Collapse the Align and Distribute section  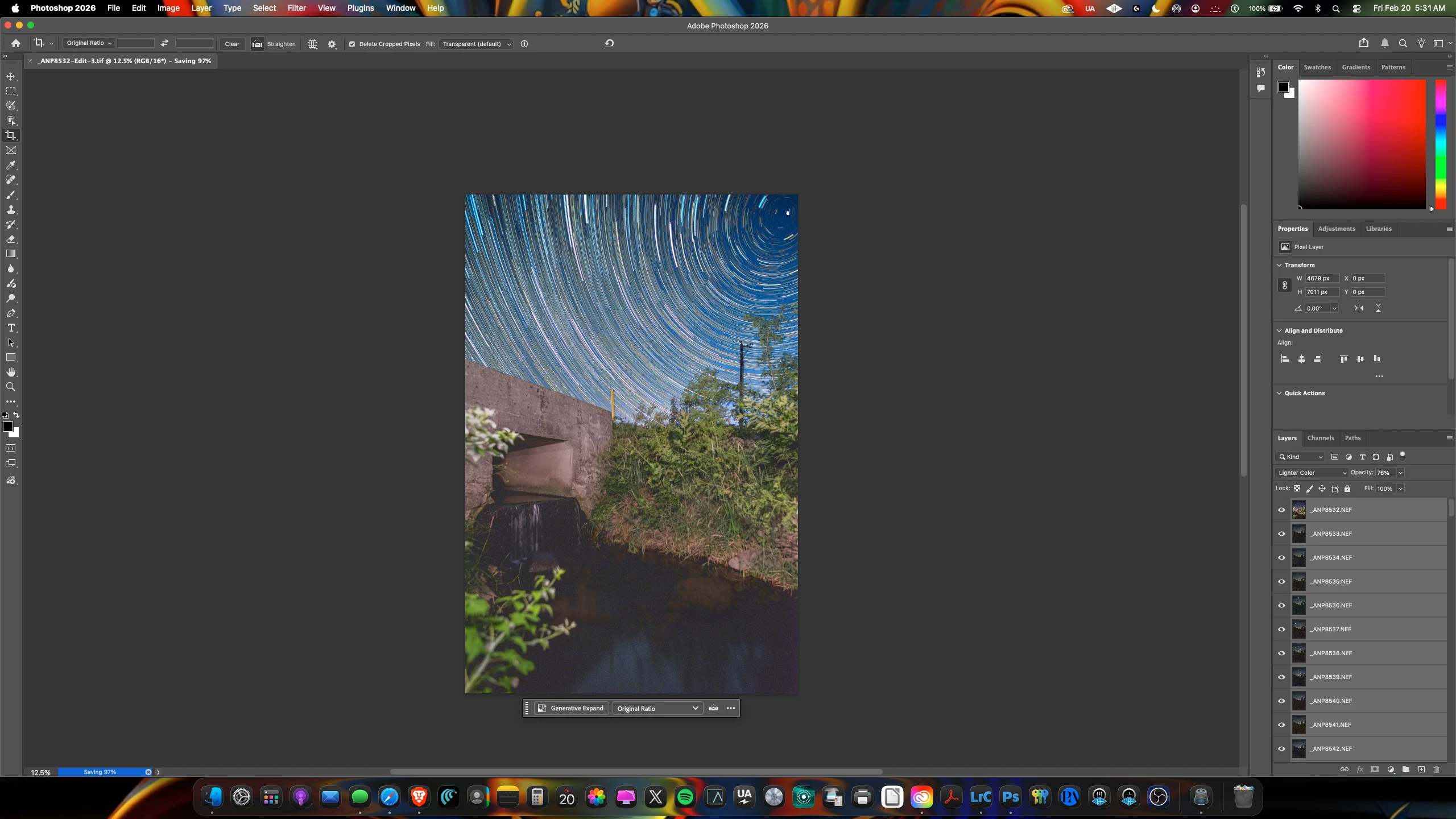[1279, 330]
